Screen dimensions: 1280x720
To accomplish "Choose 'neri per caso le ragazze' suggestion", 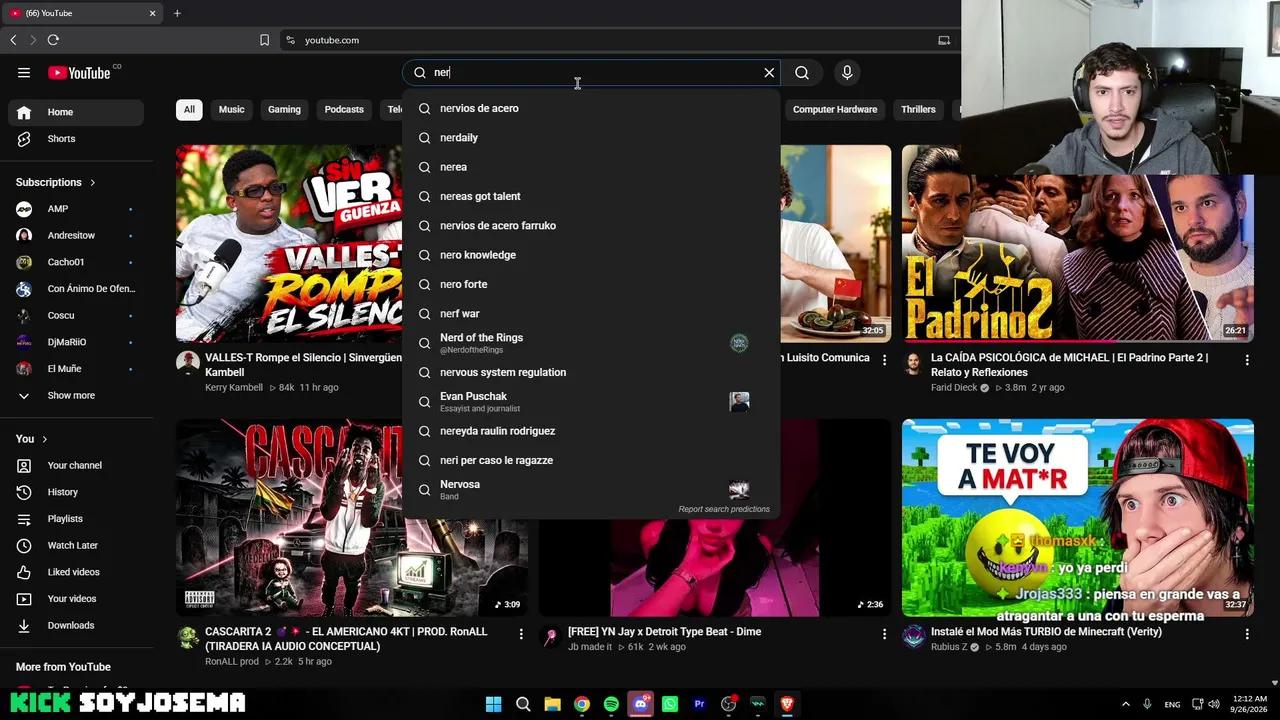I will pos(591,460).
